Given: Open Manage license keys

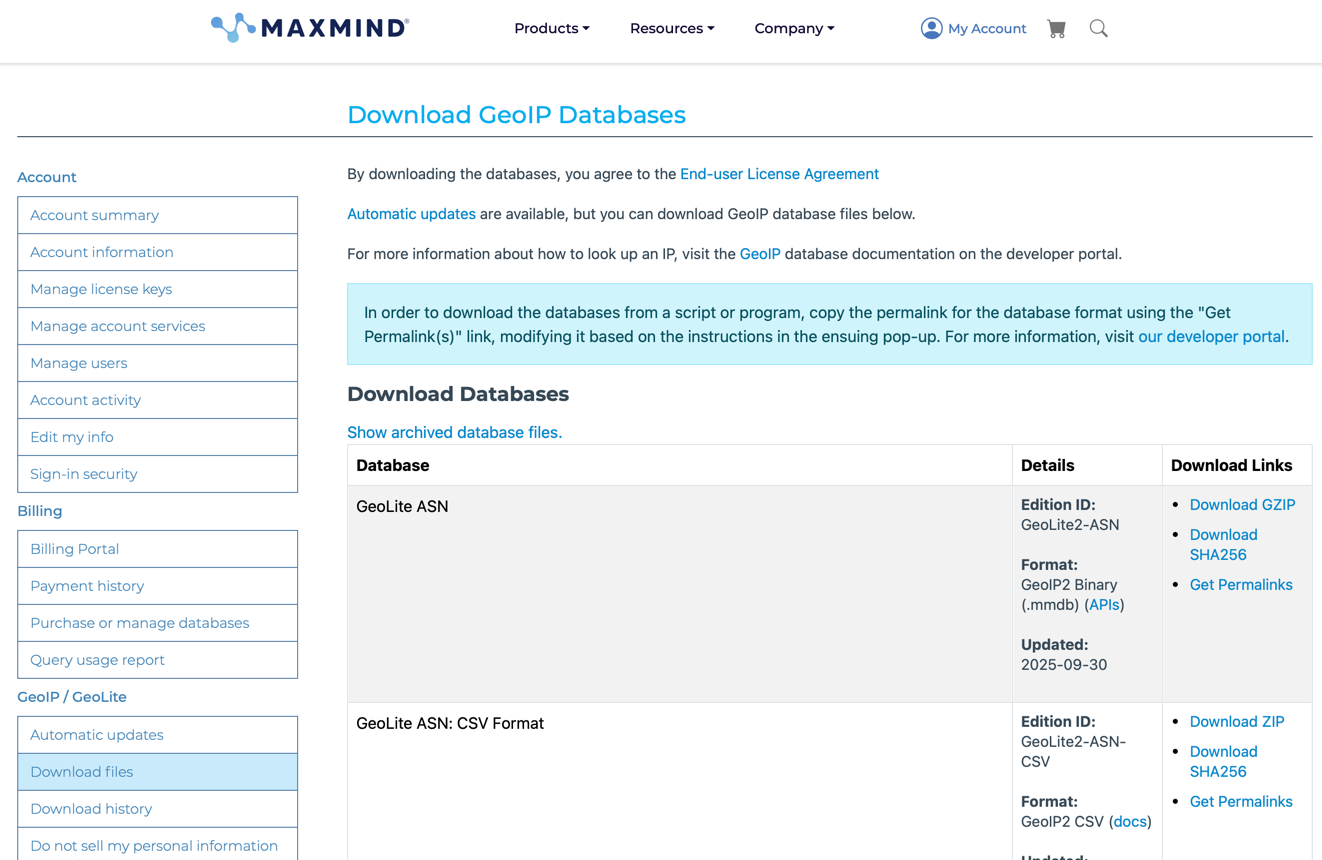Looking at the screenshot, I should [157, 289].
